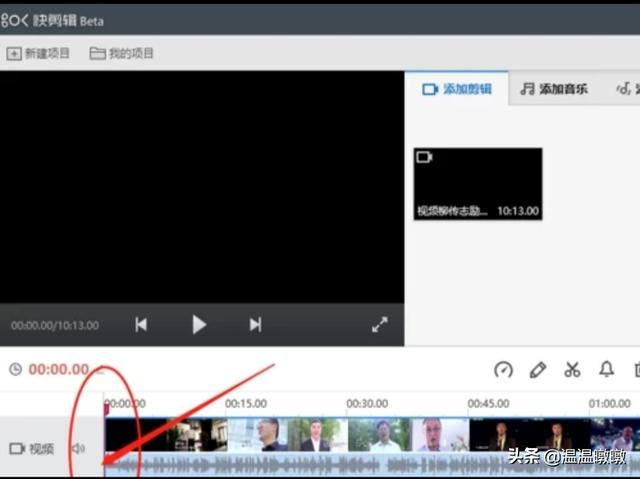Click the speed adjustment gauge icon

[504, 369]
